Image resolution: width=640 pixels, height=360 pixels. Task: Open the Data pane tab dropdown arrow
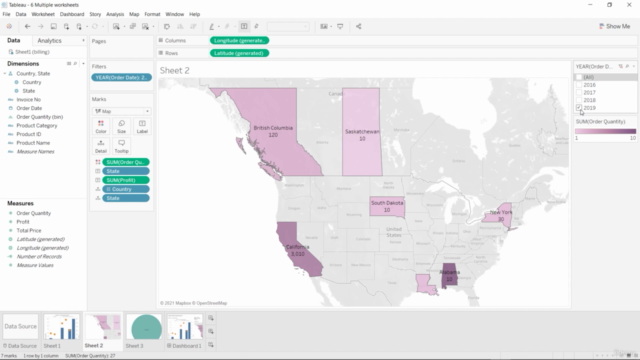click(x=83, y=40)
